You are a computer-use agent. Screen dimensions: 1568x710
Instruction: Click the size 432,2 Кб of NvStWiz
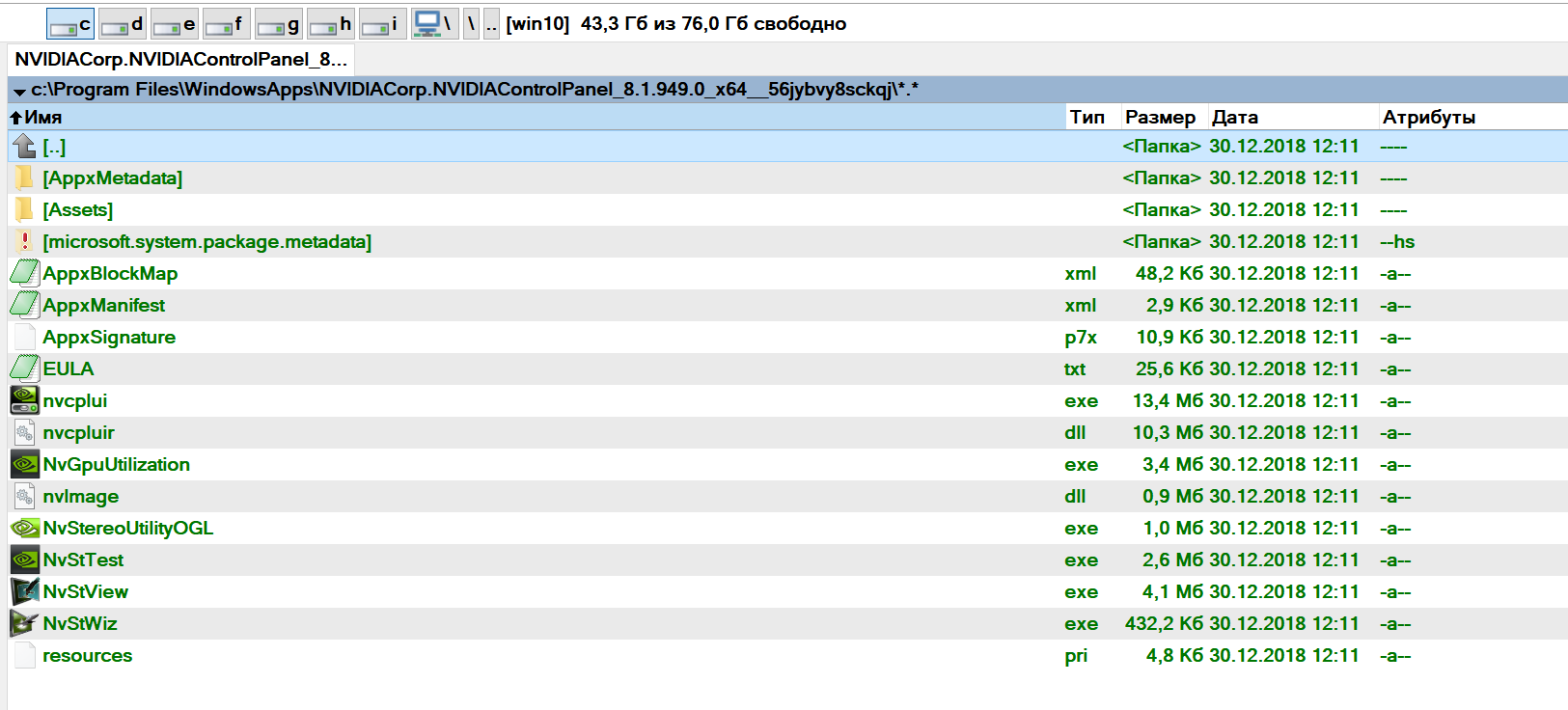[1165, 623]
